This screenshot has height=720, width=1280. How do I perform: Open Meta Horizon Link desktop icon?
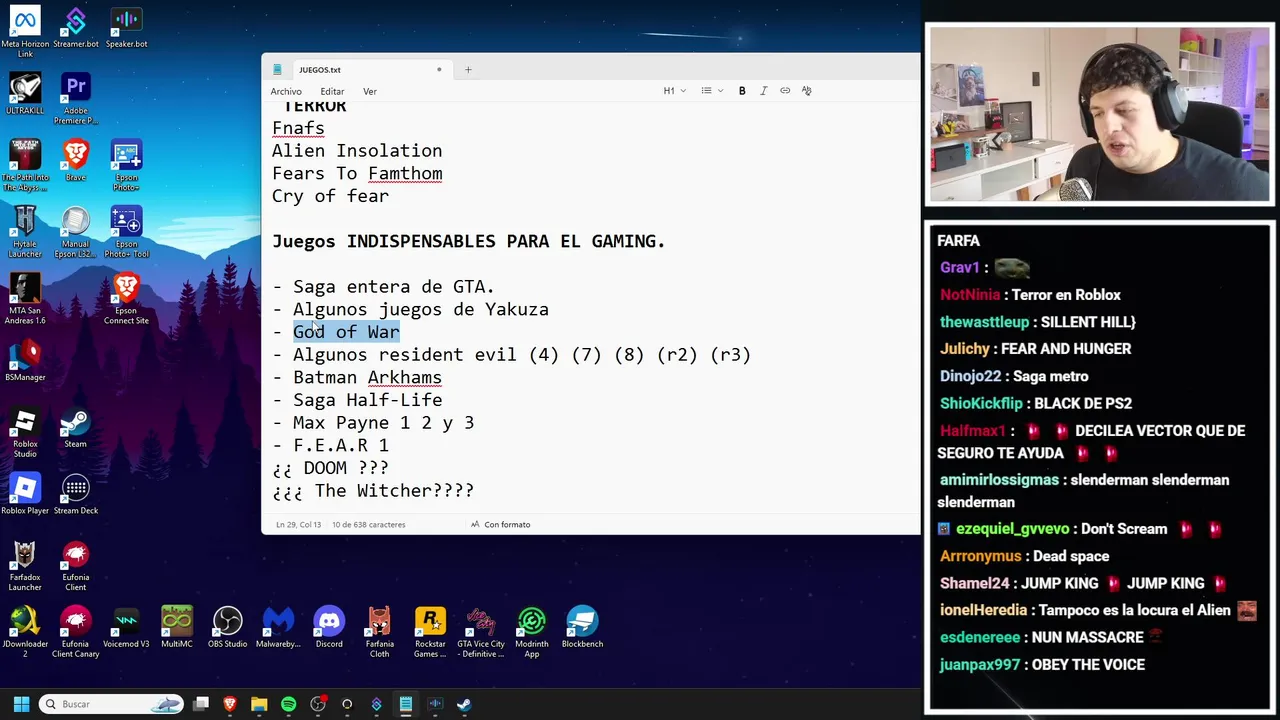coord(25,33)
